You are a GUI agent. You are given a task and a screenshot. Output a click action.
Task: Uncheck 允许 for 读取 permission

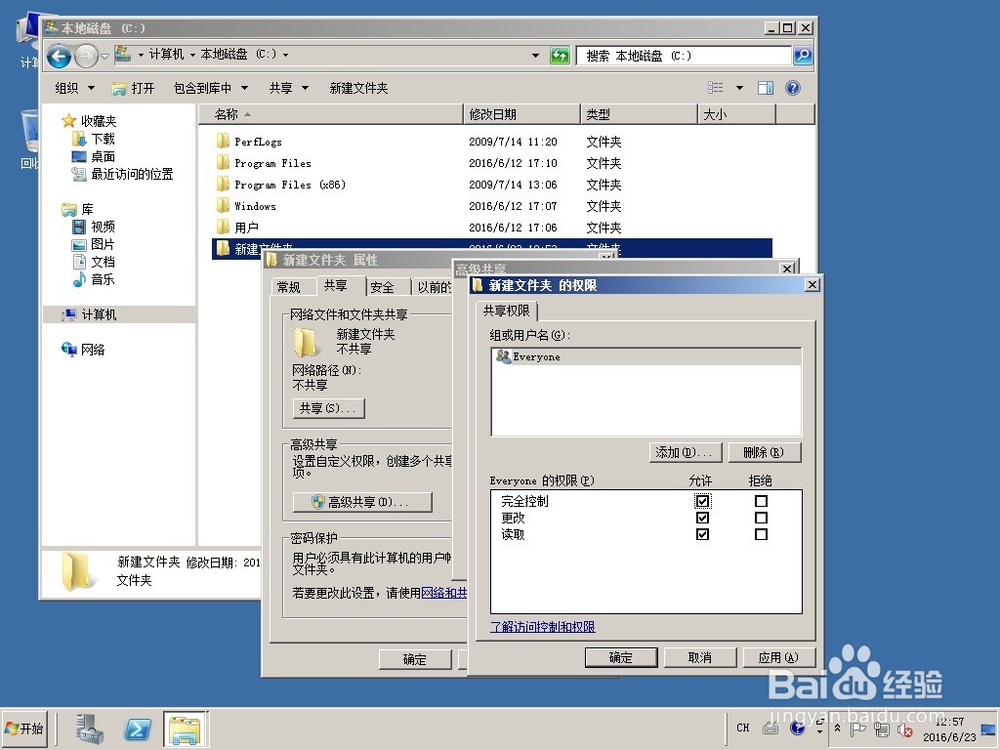[702, 534]
